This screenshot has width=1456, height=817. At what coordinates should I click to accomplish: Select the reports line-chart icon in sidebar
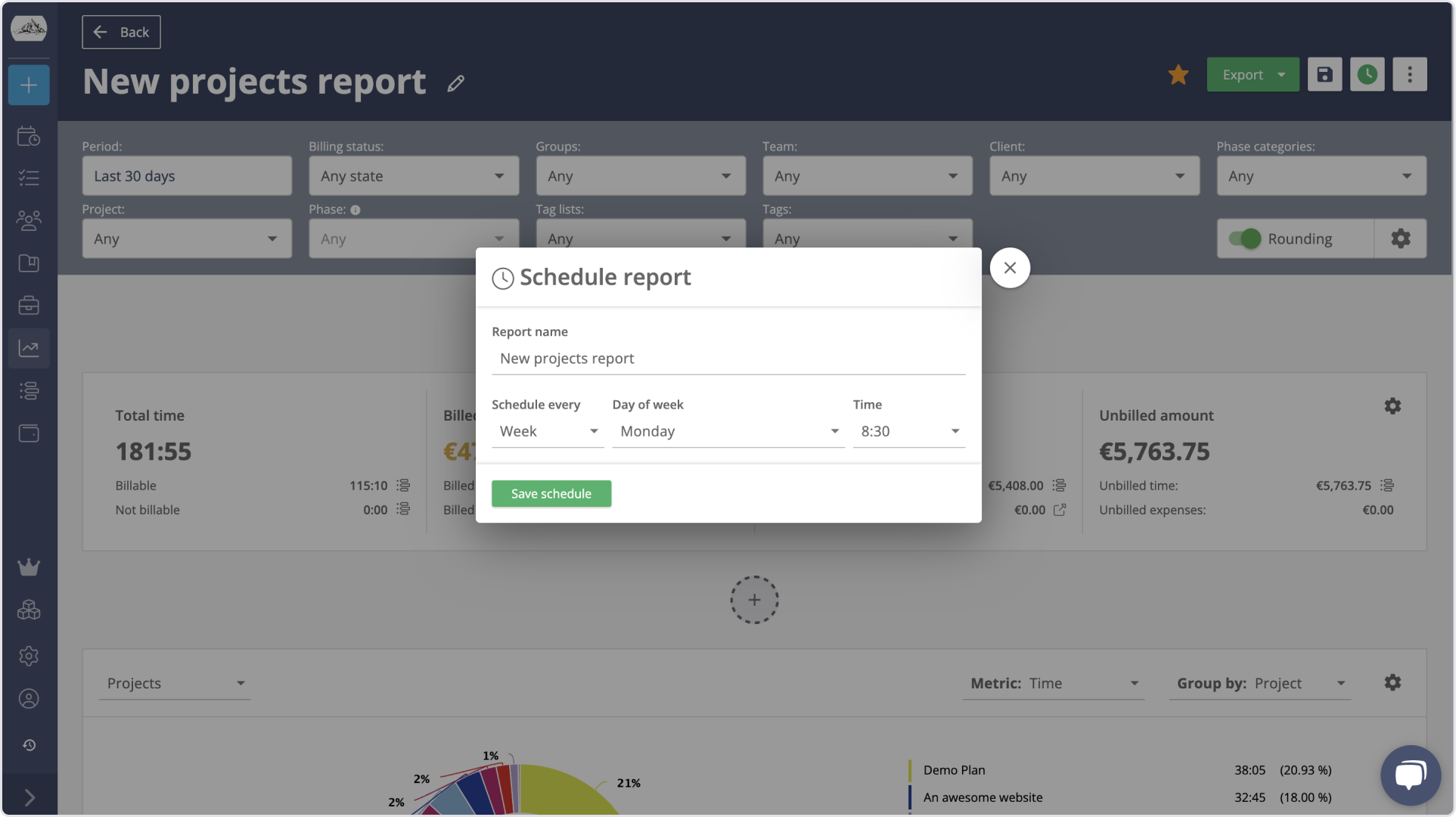coord(28,348)
